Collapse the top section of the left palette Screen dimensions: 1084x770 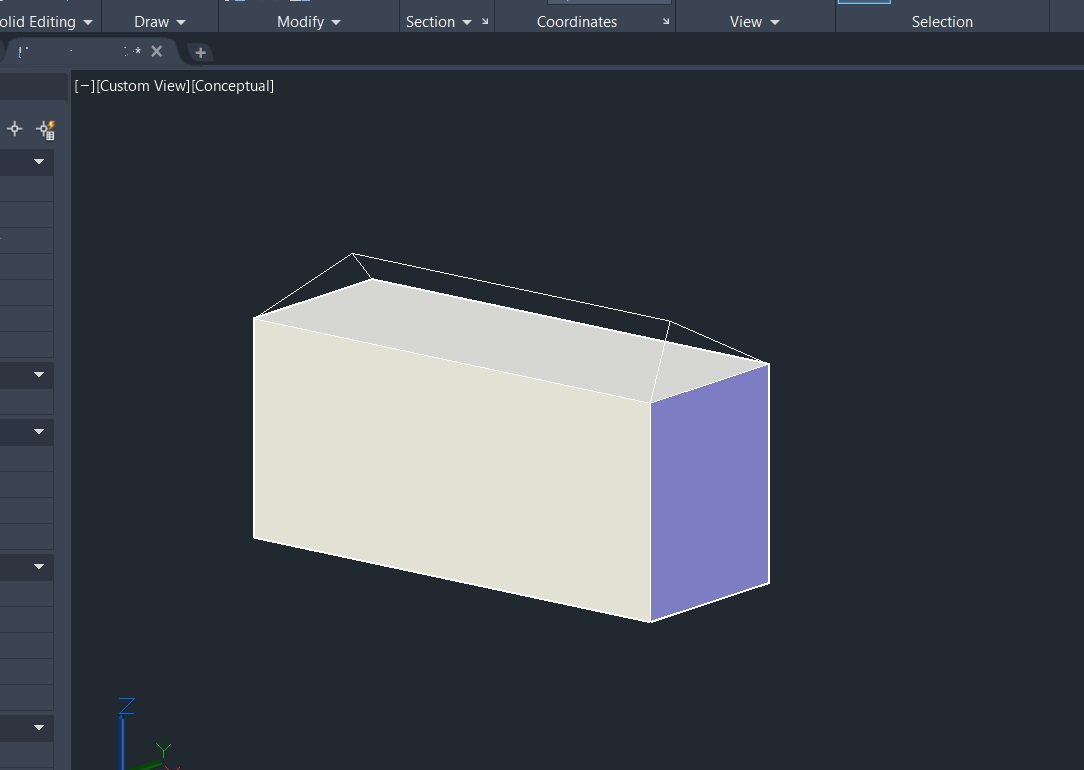pos(39,161)
